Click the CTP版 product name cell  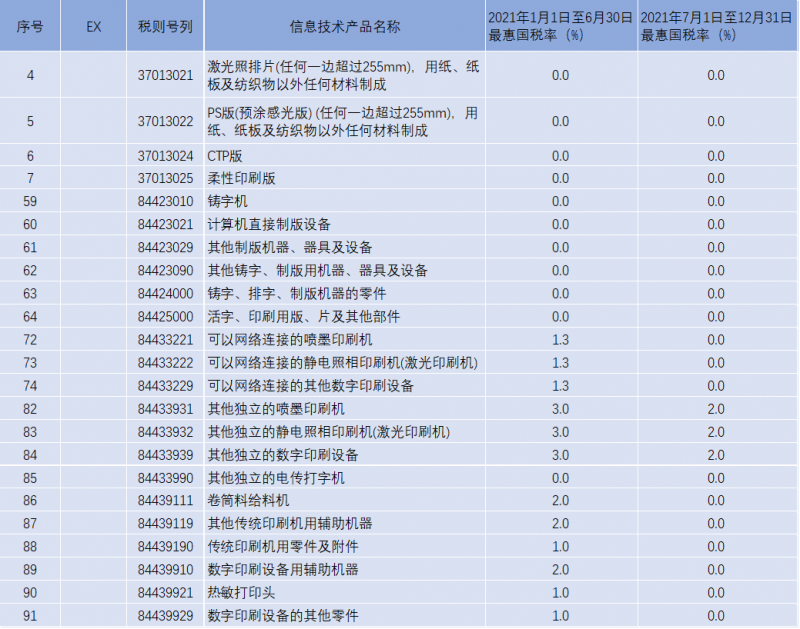[225, 156]
